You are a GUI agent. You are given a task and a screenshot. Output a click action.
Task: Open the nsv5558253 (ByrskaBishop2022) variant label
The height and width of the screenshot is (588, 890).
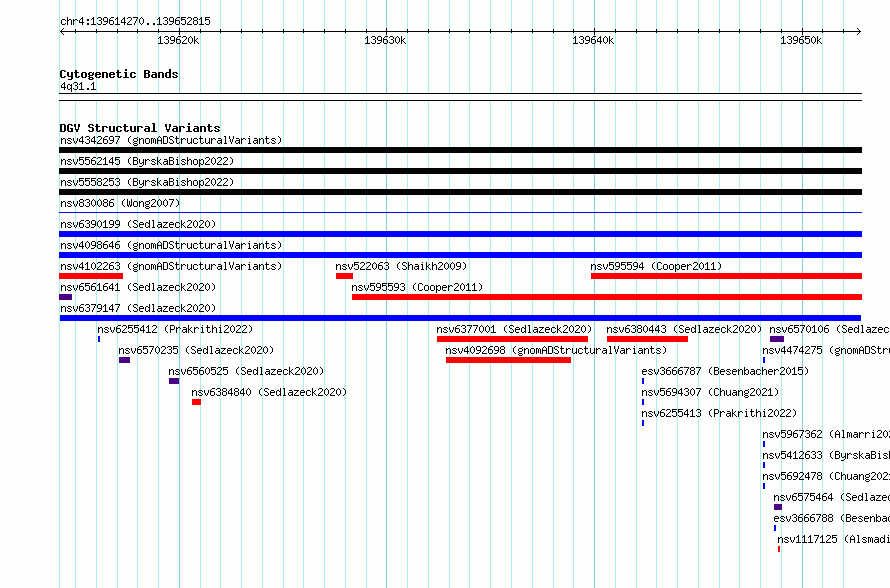coord(147,182)
